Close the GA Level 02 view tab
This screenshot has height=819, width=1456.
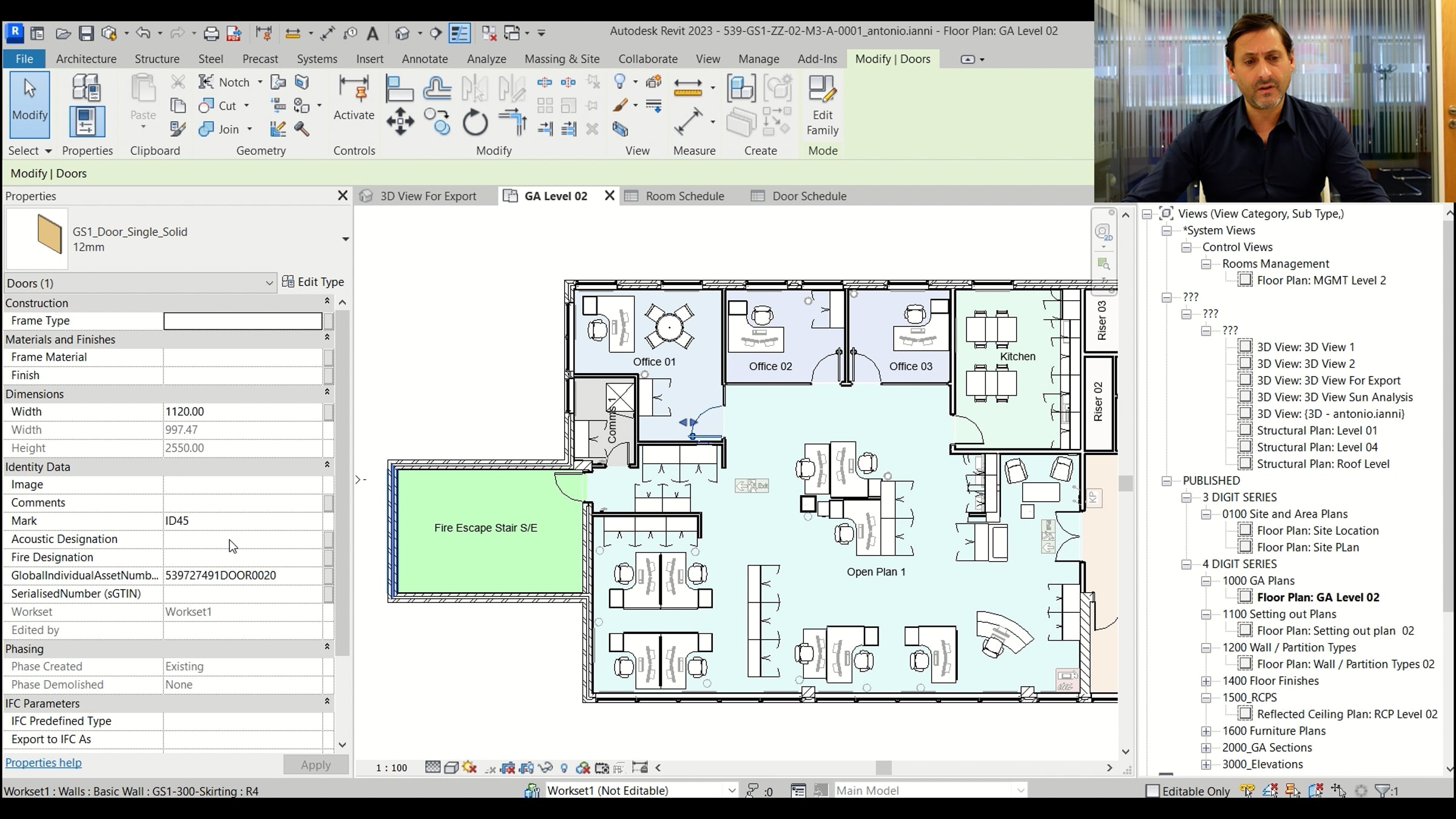click(x=609, y=195)
